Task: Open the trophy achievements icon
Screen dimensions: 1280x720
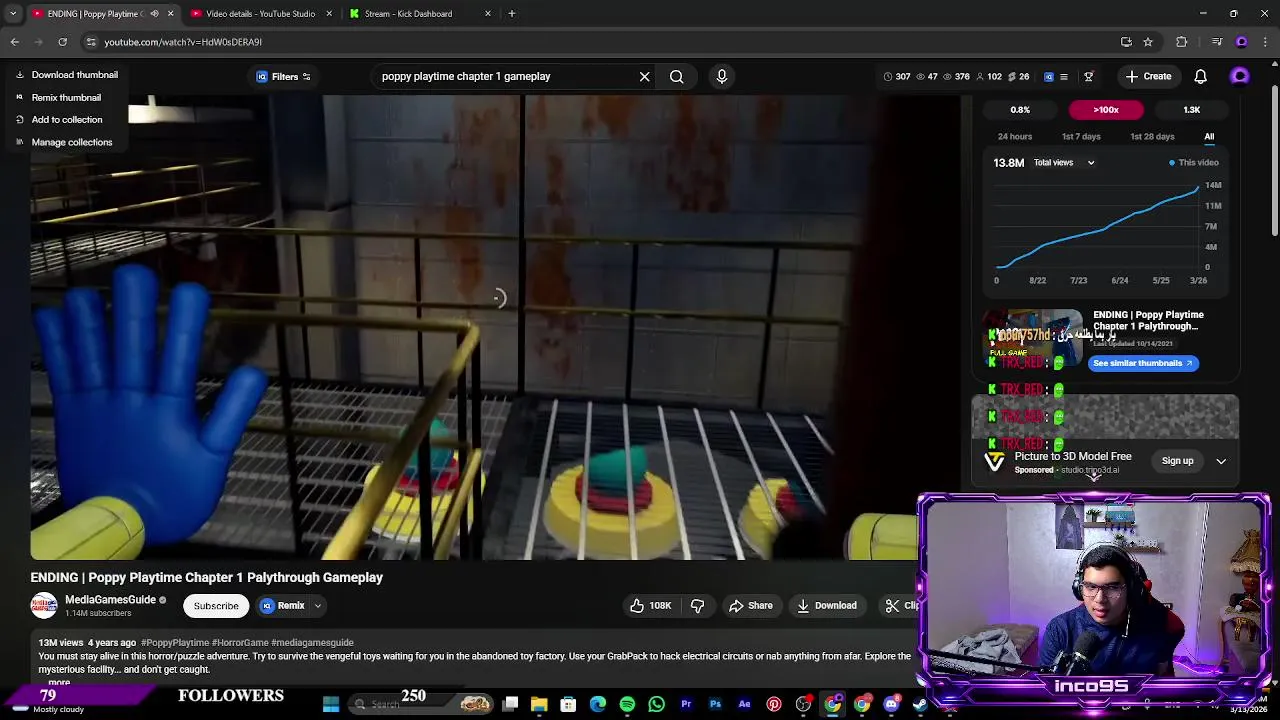Action: pos(1089,76)
